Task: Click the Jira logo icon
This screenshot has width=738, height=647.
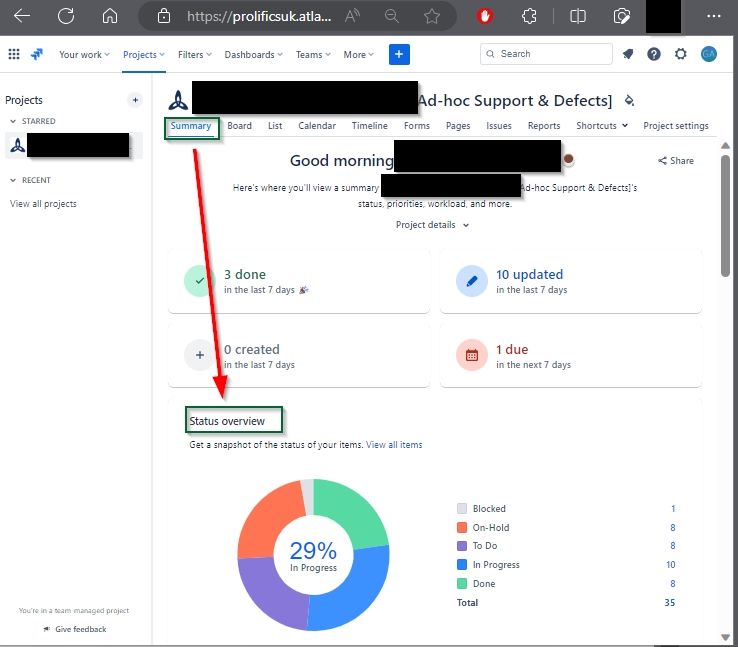Action: [x=37, y=54]
